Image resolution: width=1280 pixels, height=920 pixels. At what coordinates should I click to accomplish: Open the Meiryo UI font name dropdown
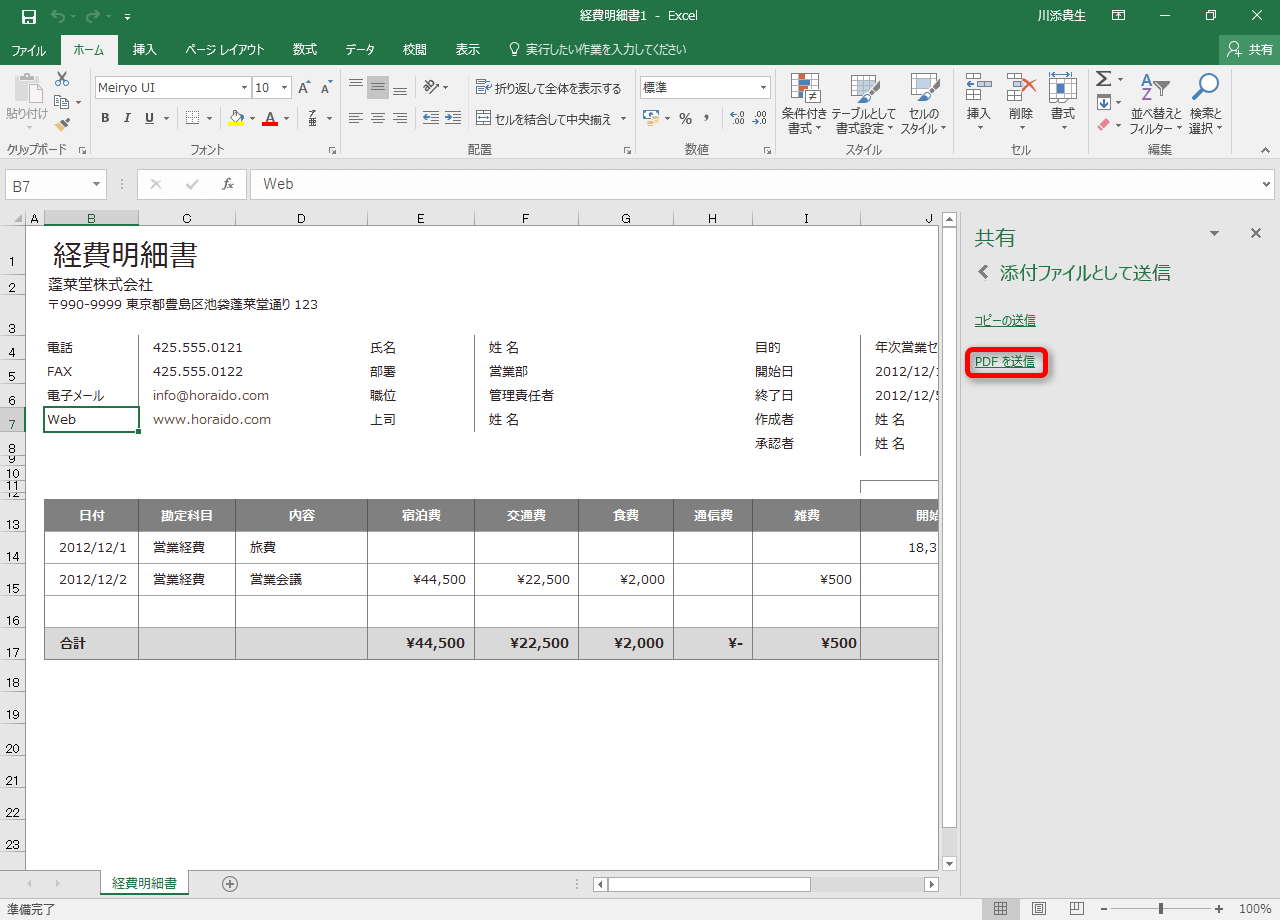click(x=243, y=88)
